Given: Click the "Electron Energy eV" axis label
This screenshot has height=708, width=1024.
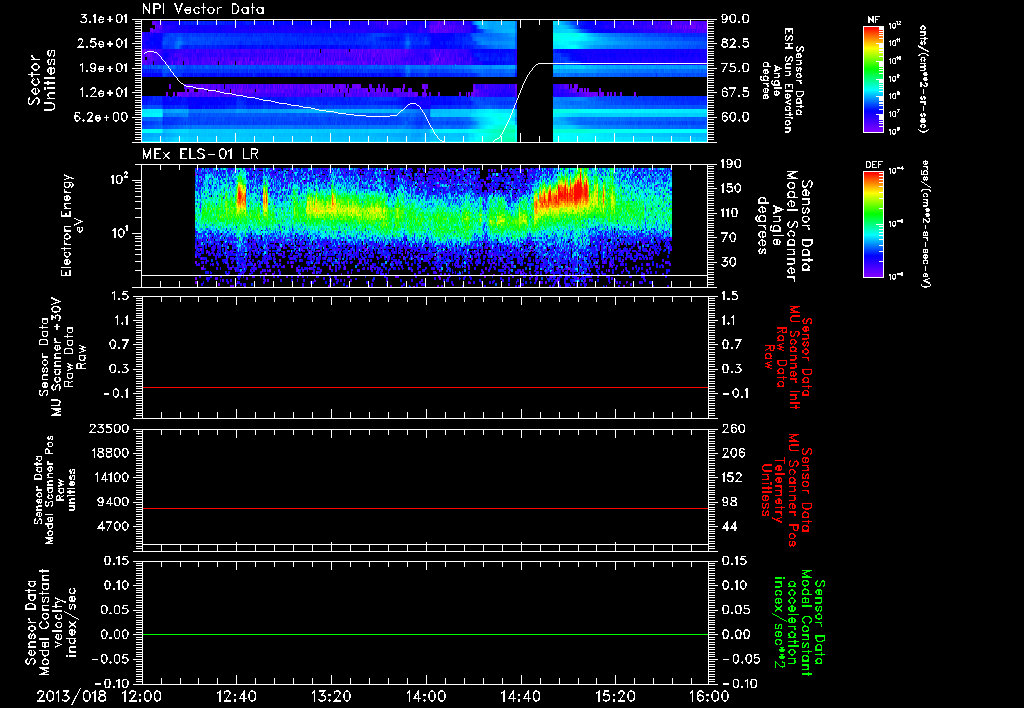Looking at the screenshot, I should coord(74,225).
